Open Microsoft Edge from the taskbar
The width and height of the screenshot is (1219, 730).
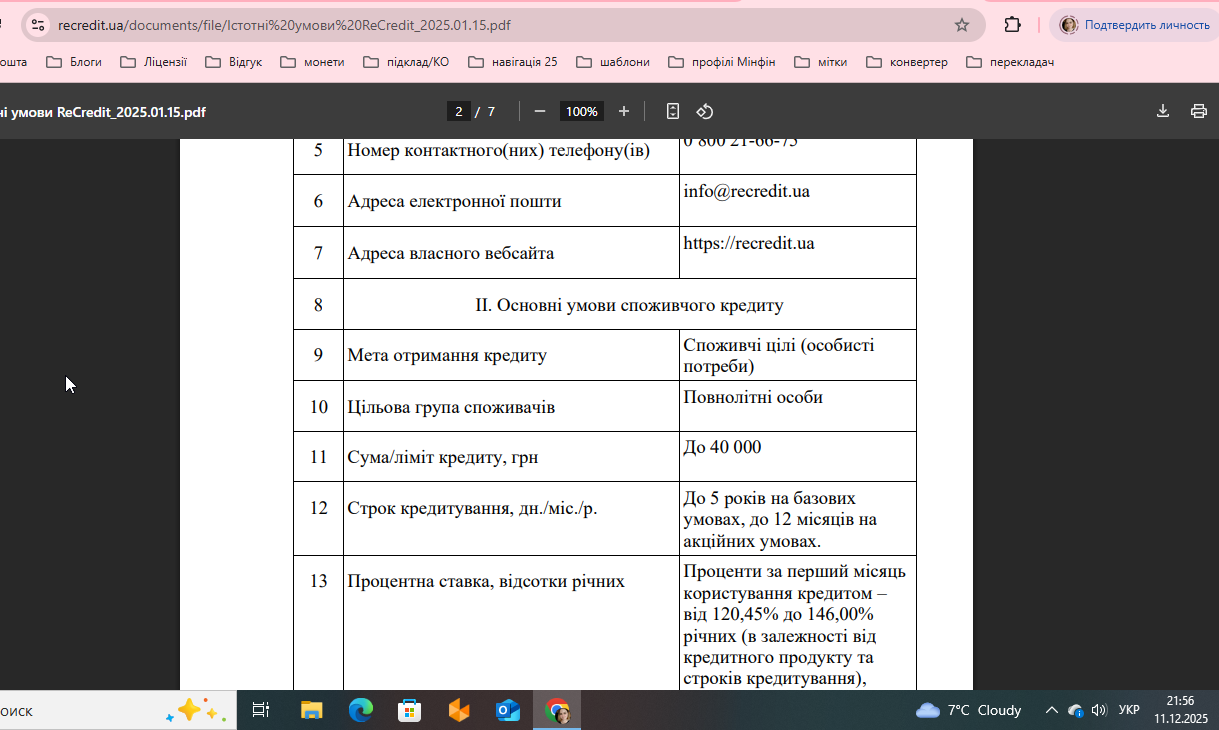(360, 710)
